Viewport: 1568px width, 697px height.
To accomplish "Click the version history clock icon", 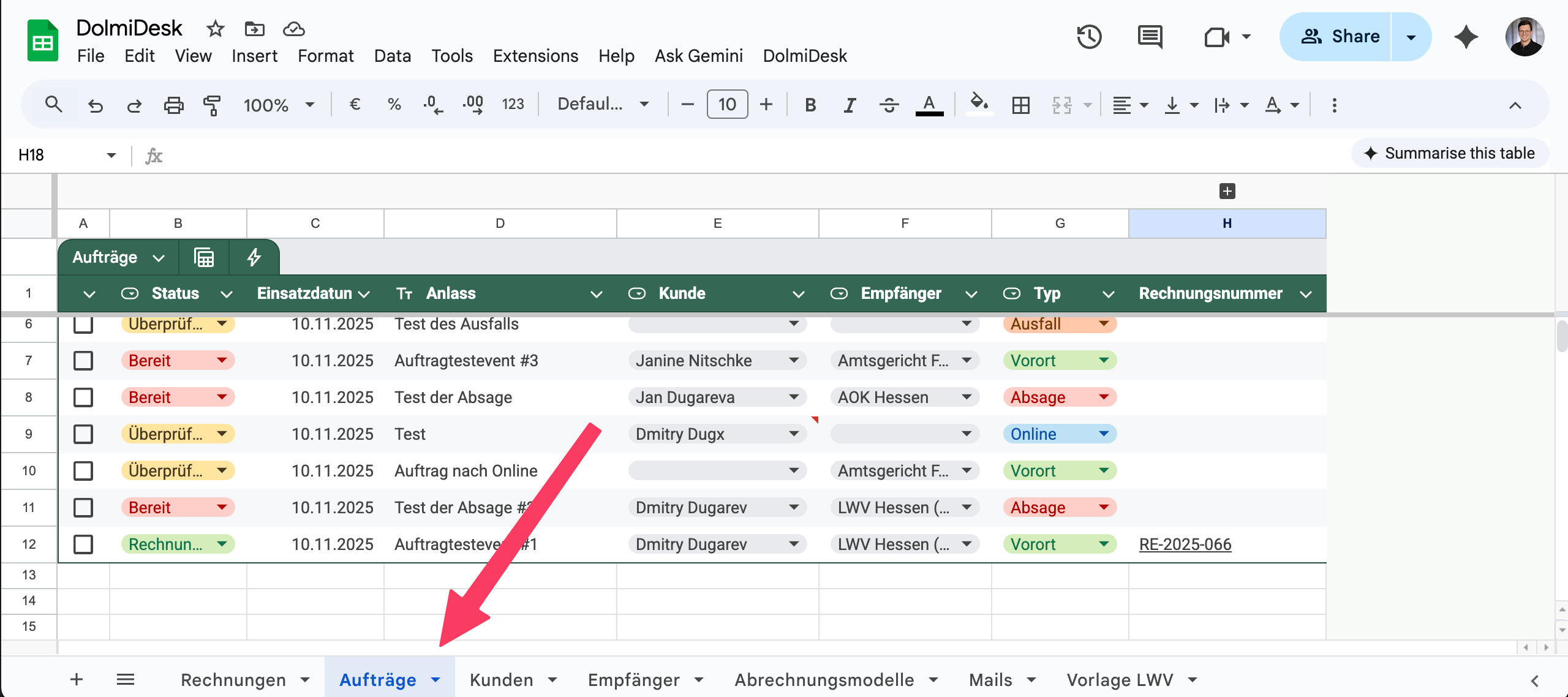I will coord(1089,37).
